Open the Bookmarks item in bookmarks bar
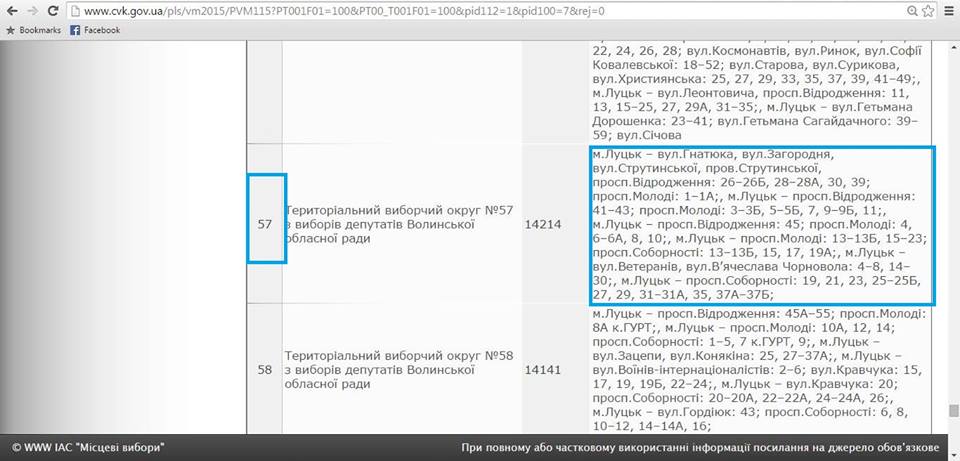The width and height of the screenshot is (960, 461). coord(34,30)
